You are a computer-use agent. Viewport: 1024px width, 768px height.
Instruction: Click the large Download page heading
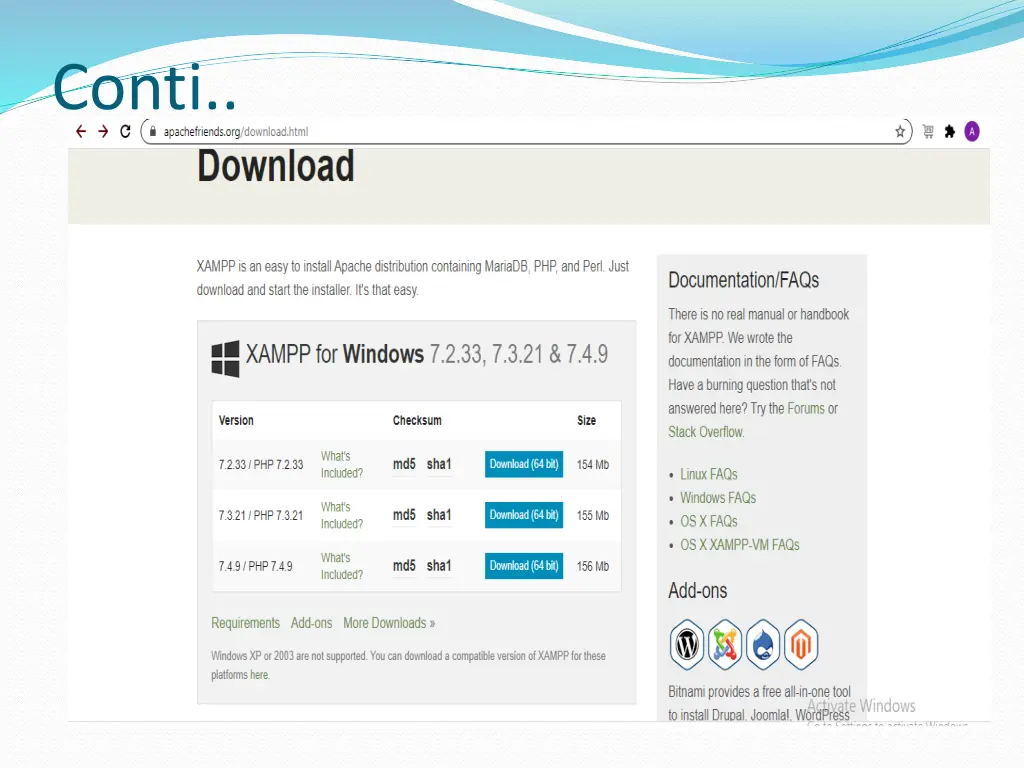276,166
